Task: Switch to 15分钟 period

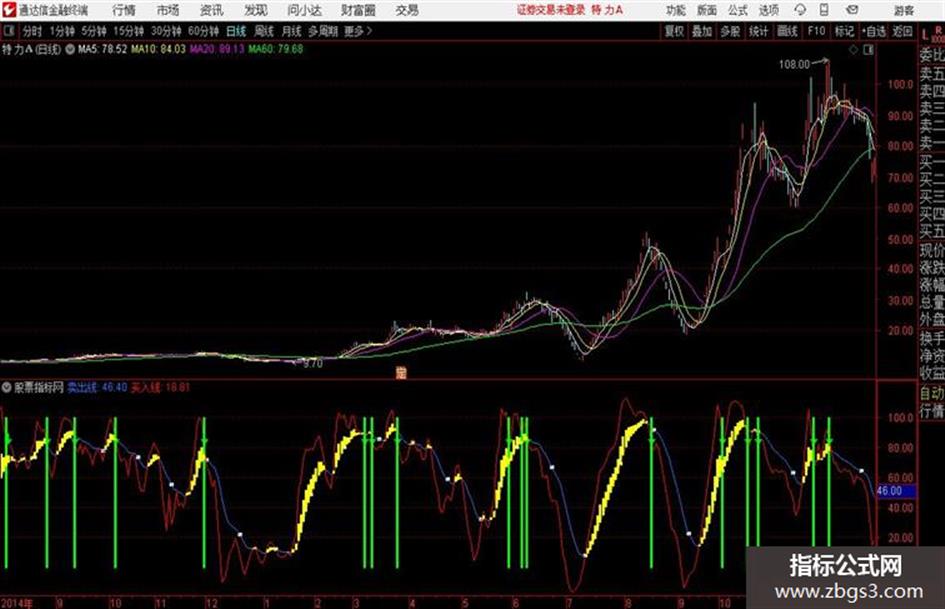Action: click(x=129, y=31)
